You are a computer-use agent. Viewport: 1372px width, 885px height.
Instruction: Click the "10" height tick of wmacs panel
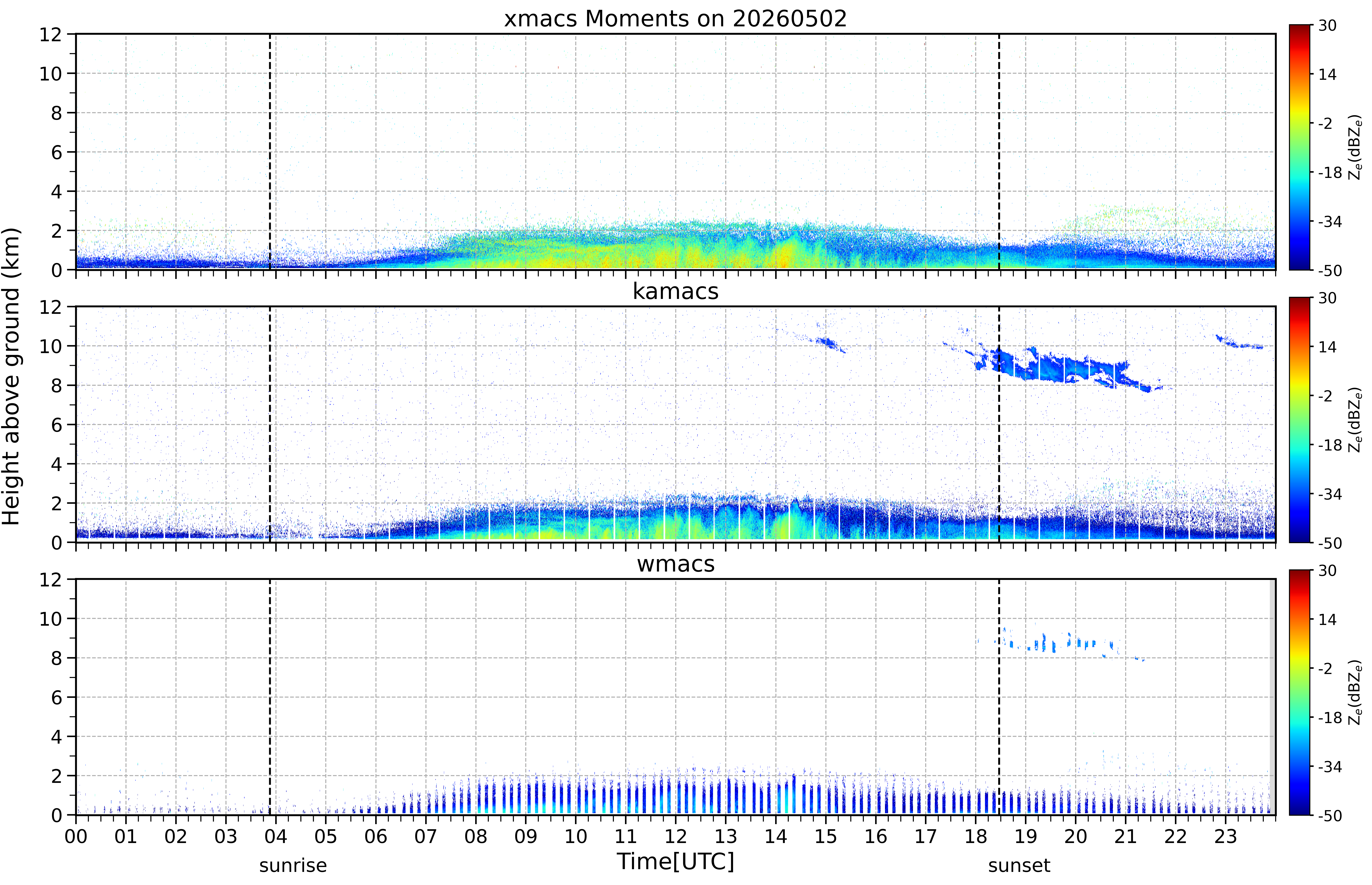point(51,619)
